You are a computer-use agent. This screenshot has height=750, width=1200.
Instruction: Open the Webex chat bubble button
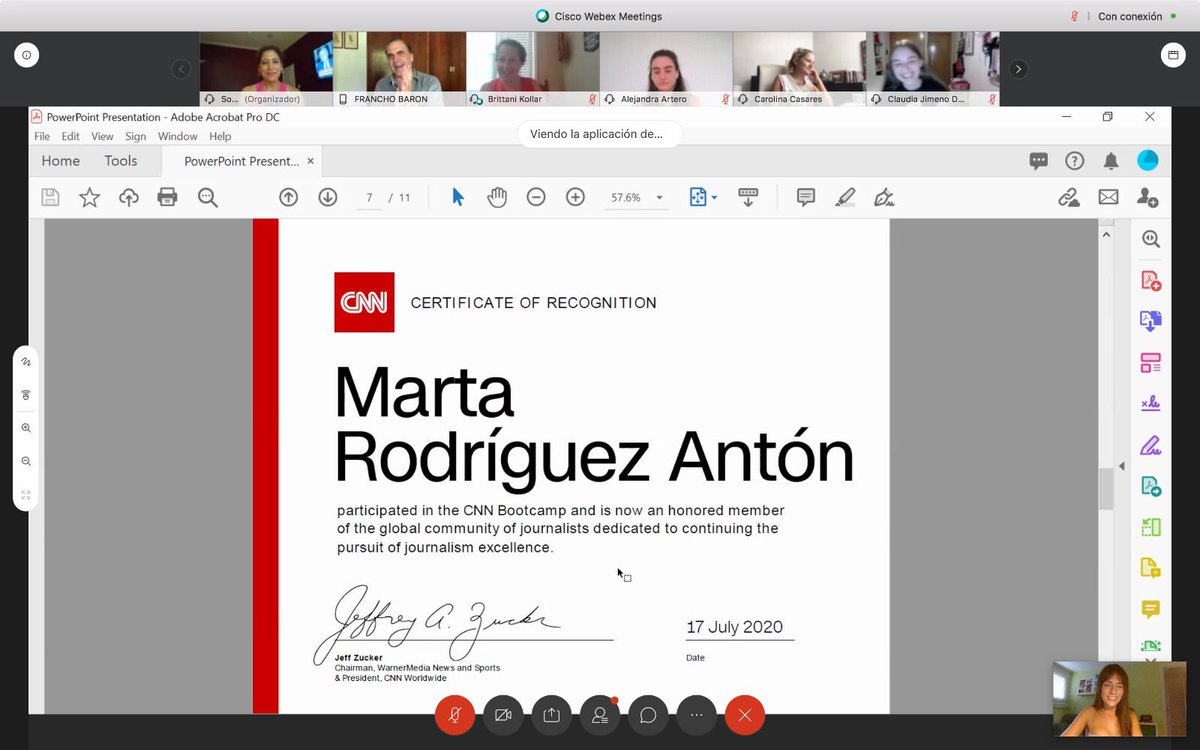point(648,715)
